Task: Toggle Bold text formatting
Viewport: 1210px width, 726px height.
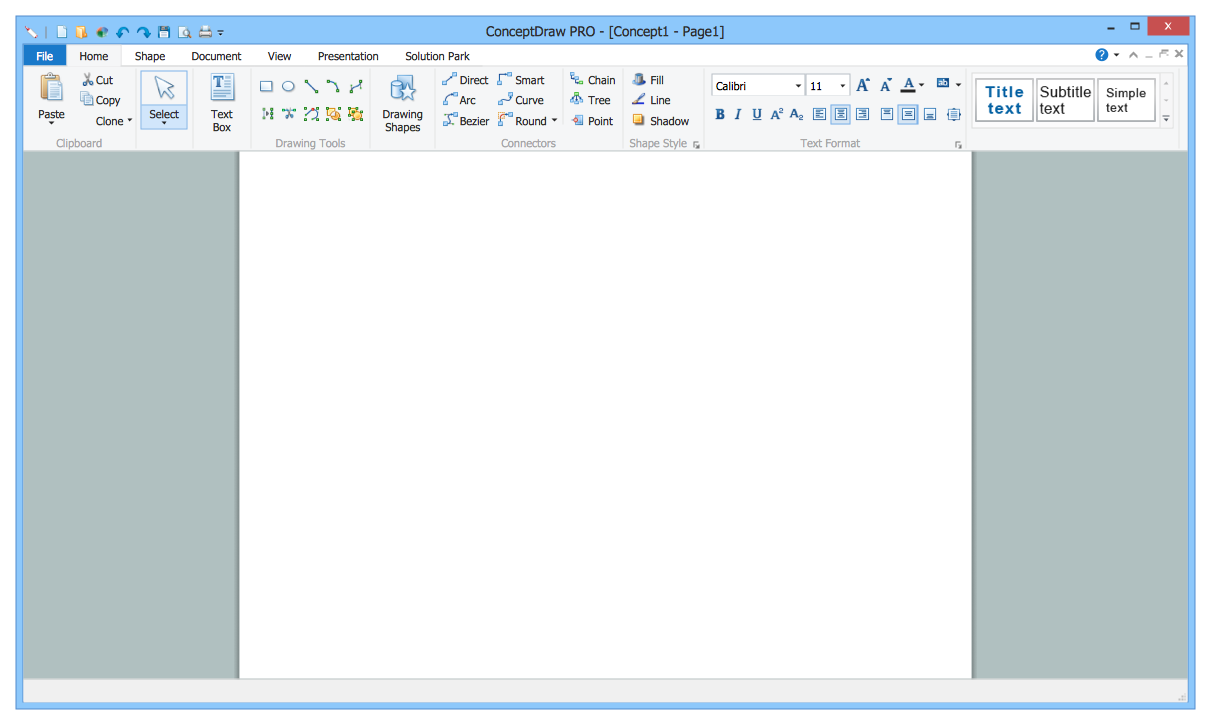Action: (720, 114)
